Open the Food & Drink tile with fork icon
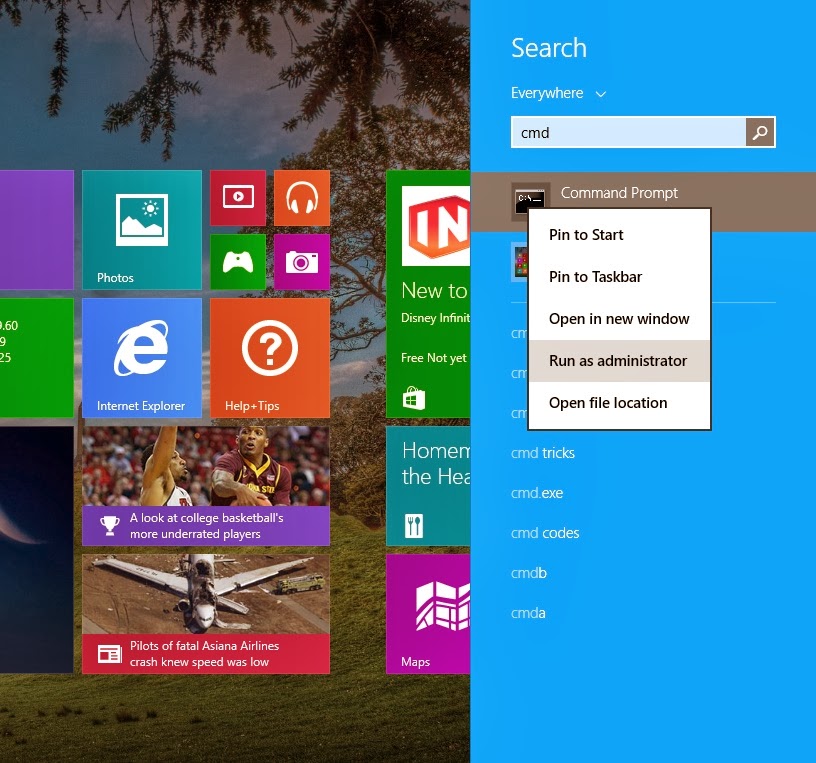The image size is (816, 763). tap(428, 486)
